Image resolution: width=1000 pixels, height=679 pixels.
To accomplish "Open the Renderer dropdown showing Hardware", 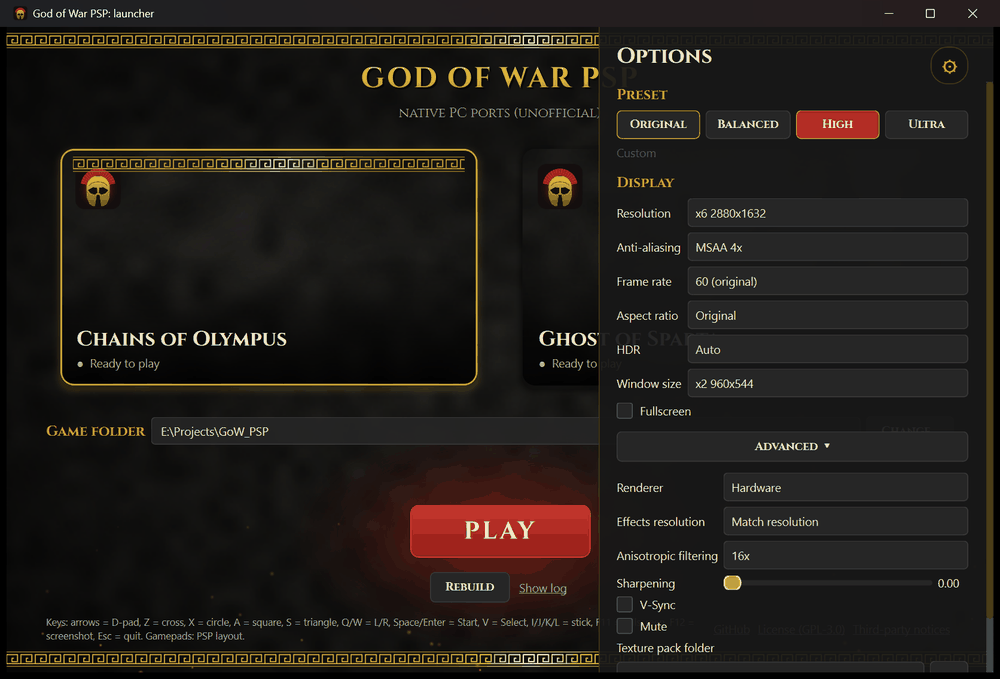I will pos(845,487).
